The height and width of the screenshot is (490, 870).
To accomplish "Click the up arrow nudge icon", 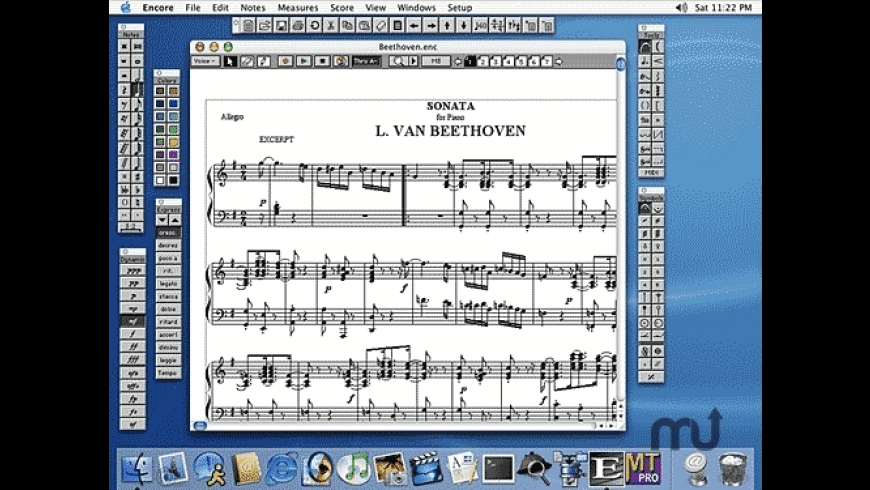I will tap(447, 26).
